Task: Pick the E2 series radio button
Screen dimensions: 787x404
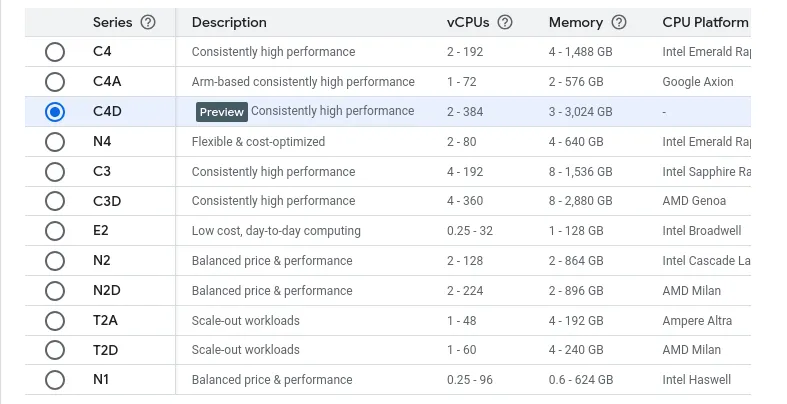Action: click(55, 231)
